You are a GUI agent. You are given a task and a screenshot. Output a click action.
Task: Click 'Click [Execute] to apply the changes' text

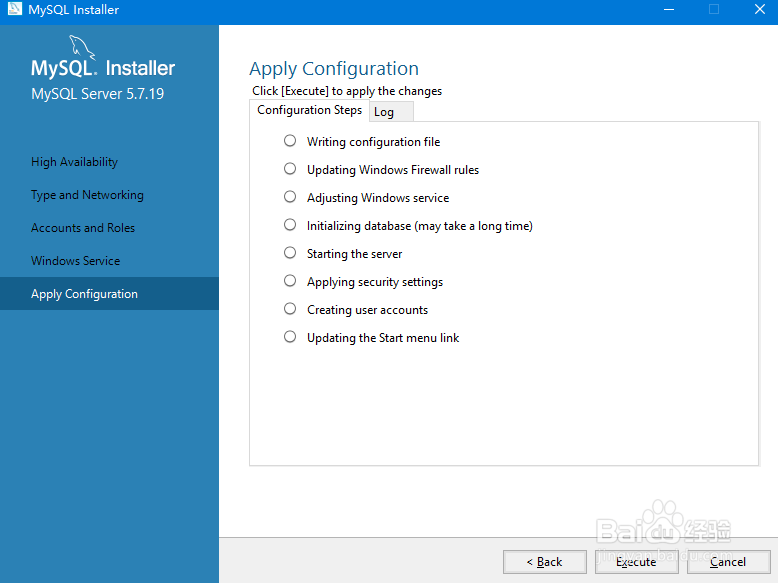point(347,91)
